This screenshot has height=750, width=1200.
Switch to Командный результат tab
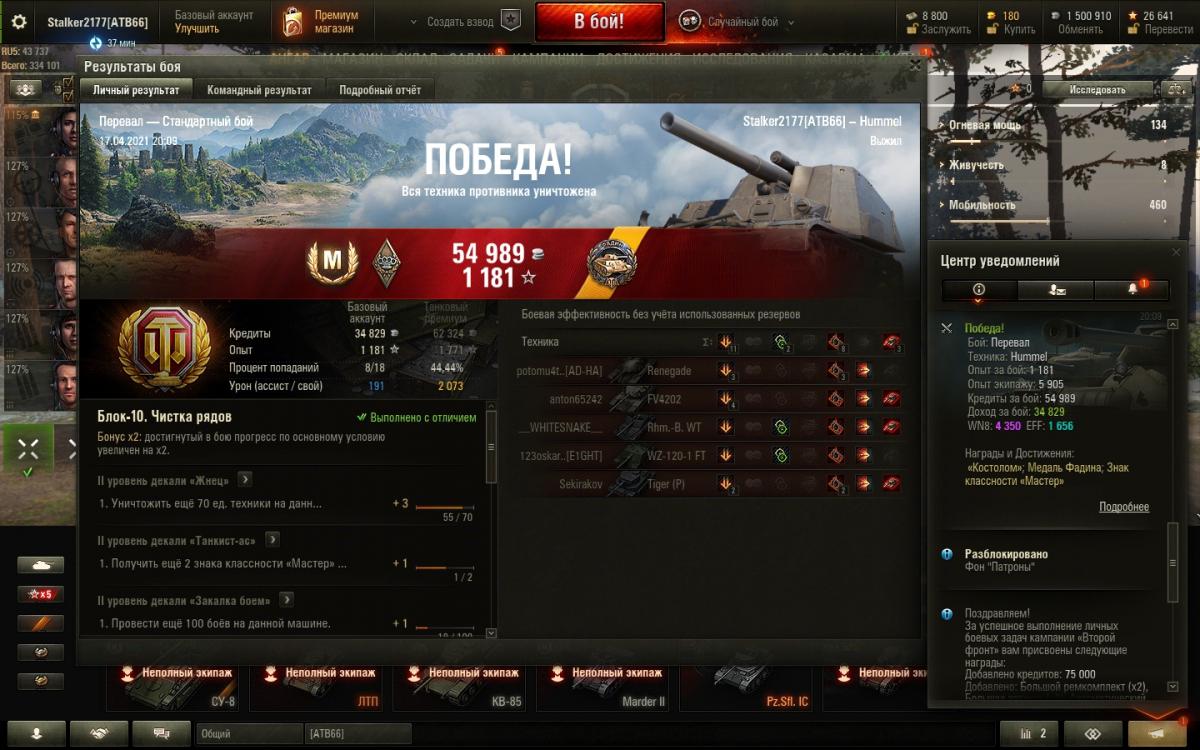[x=259, y=90]
